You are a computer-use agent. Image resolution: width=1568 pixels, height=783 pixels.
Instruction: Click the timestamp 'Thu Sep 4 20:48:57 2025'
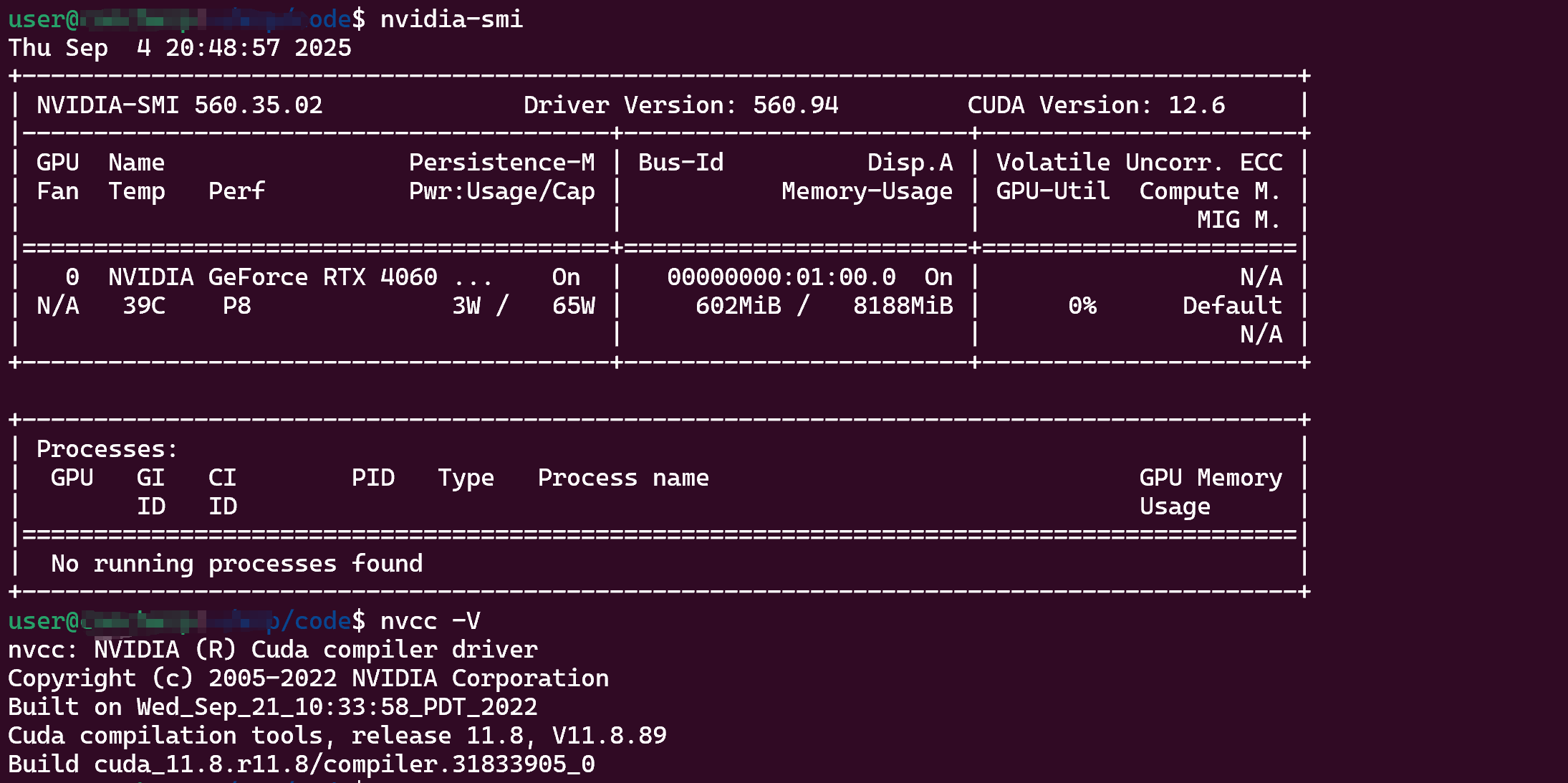point(180,48)
